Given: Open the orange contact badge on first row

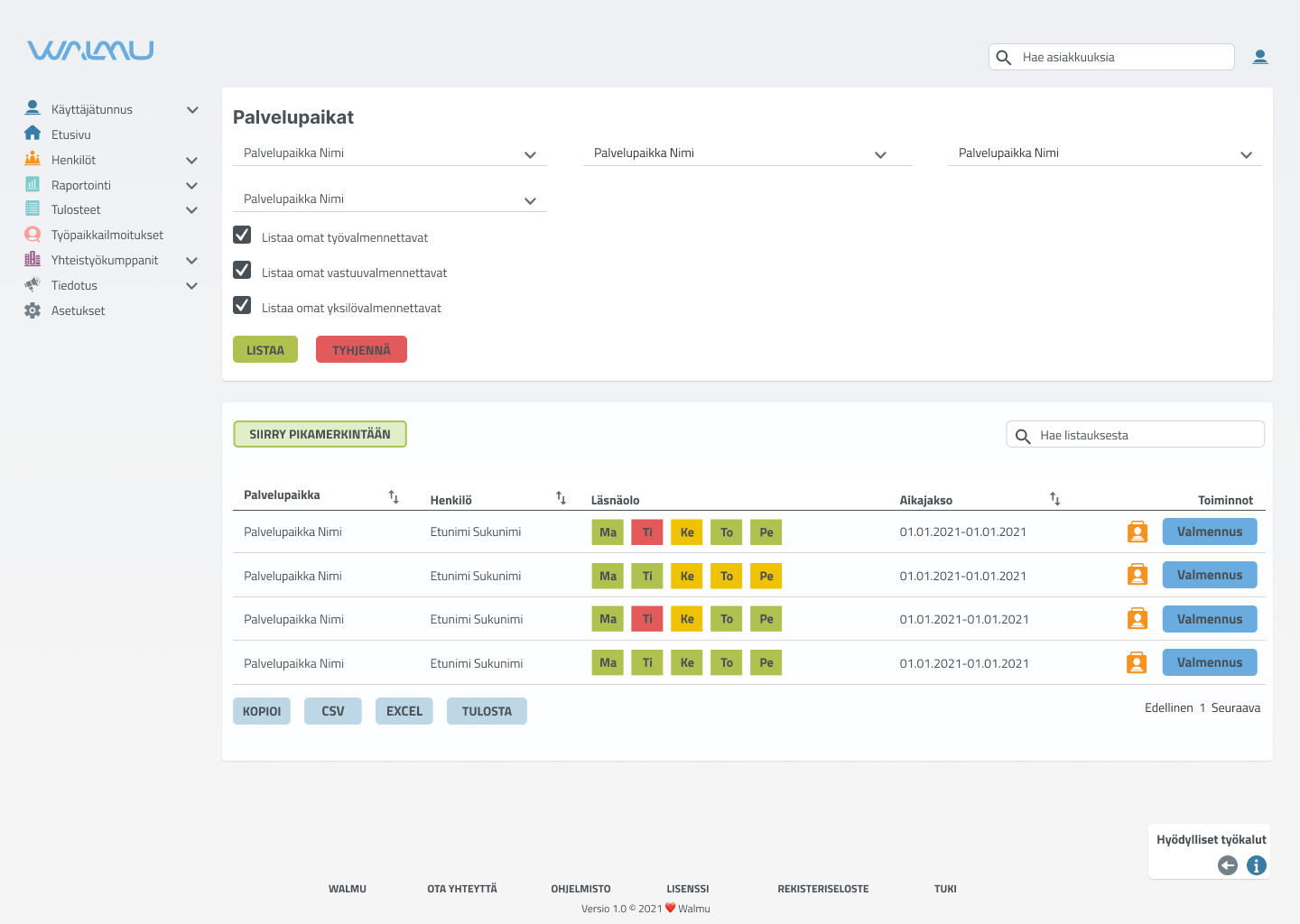Looking at the screenshot, I should (x=1137, y=531).
